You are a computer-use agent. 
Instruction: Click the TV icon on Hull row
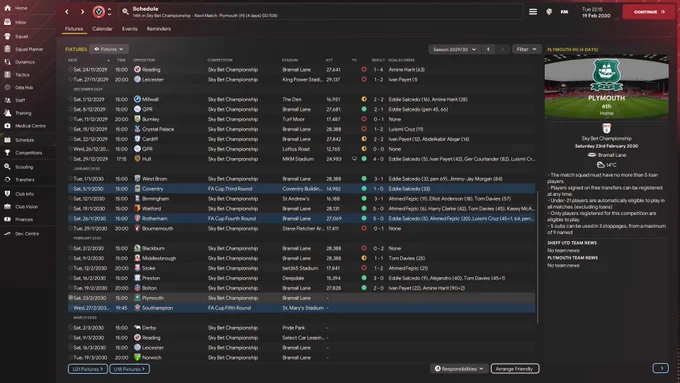(354, 159)
